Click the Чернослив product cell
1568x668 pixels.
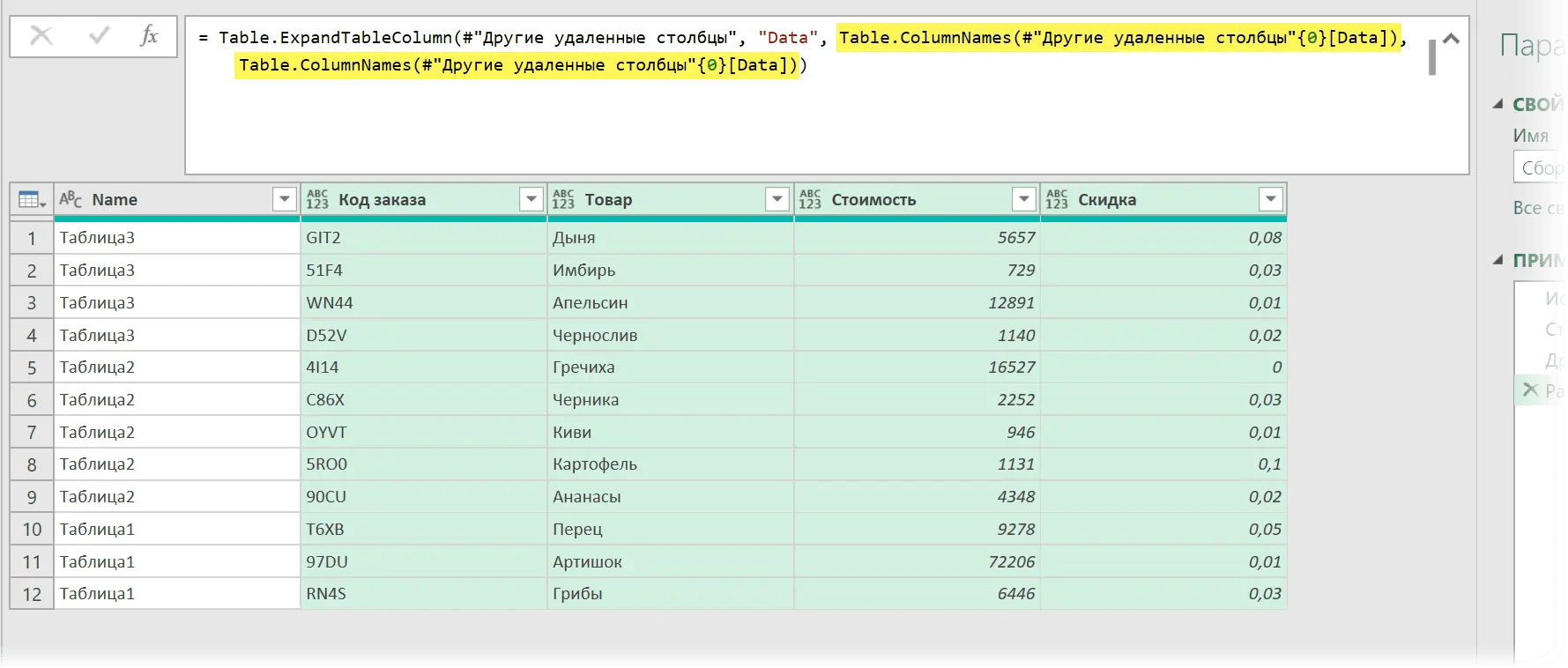[x=670, y=336]
